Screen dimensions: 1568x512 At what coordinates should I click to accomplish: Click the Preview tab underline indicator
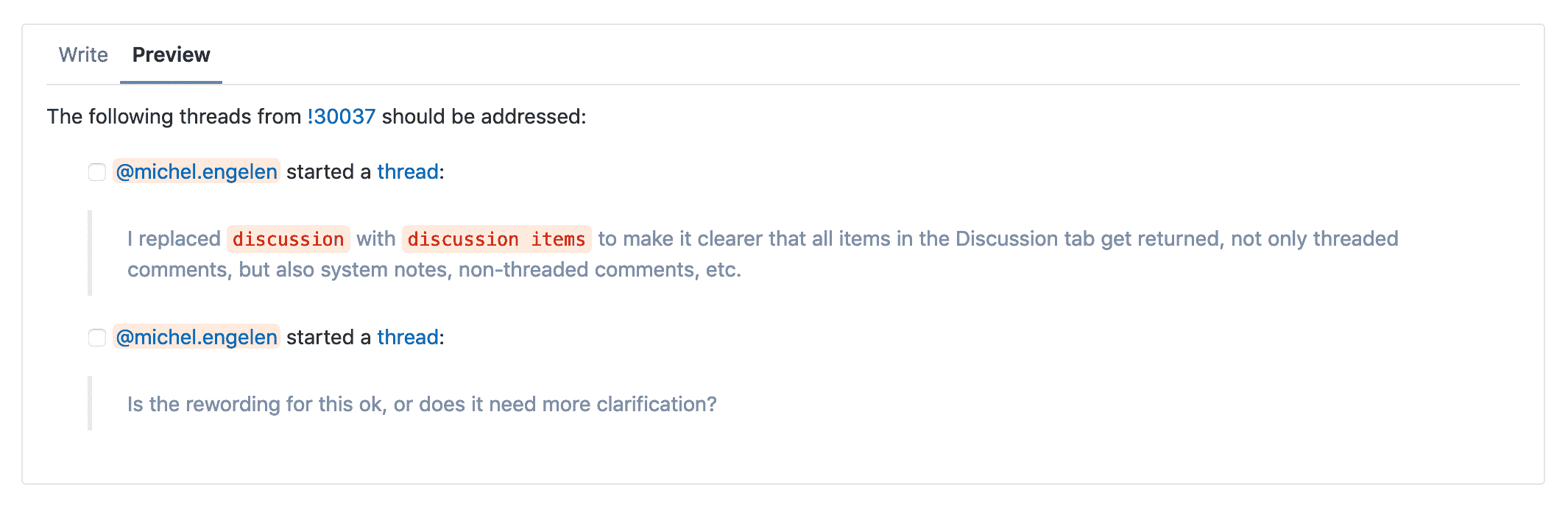tap(170, 83)
